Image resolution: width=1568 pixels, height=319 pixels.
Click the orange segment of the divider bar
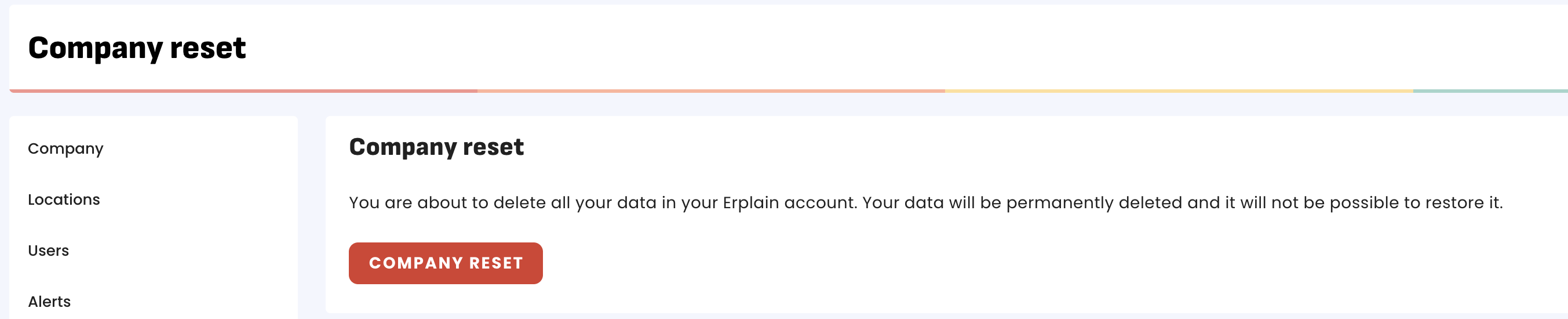pos(711,91)
